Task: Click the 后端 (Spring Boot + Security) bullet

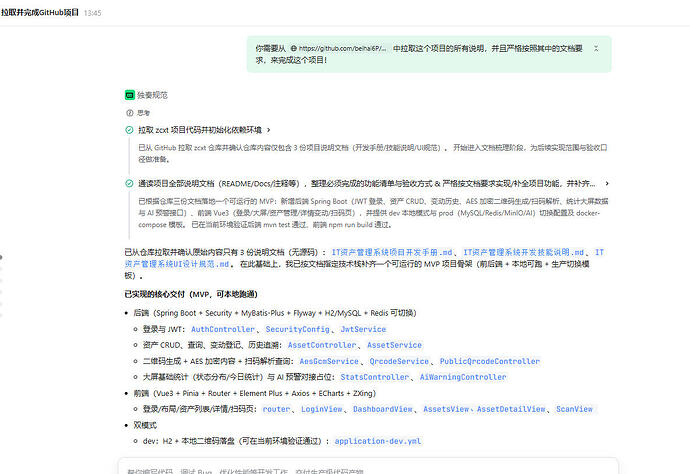Action: 275,313
